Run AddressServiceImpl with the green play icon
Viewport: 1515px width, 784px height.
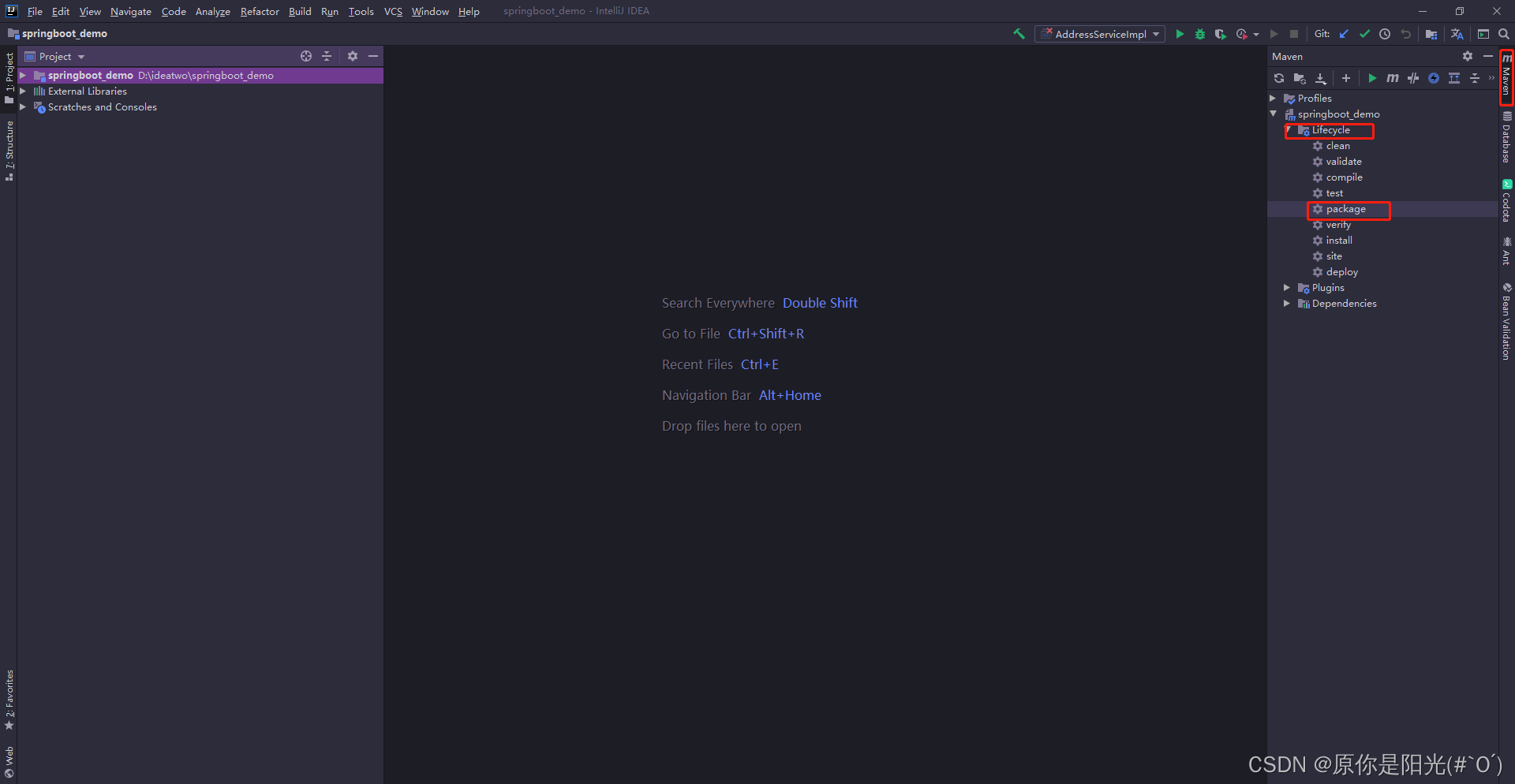click(1180, 34)
